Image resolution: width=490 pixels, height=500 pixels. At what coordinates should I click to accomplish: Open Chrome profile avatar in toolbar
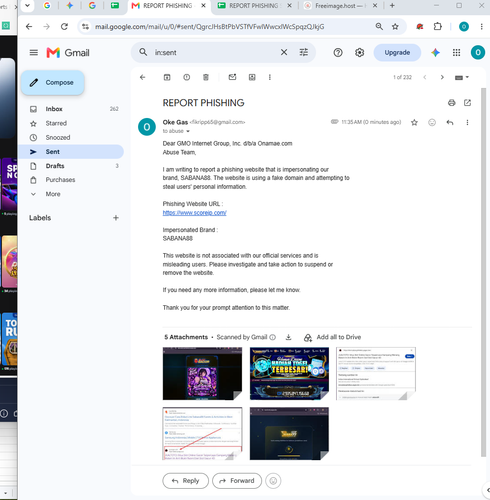point(464,26)
